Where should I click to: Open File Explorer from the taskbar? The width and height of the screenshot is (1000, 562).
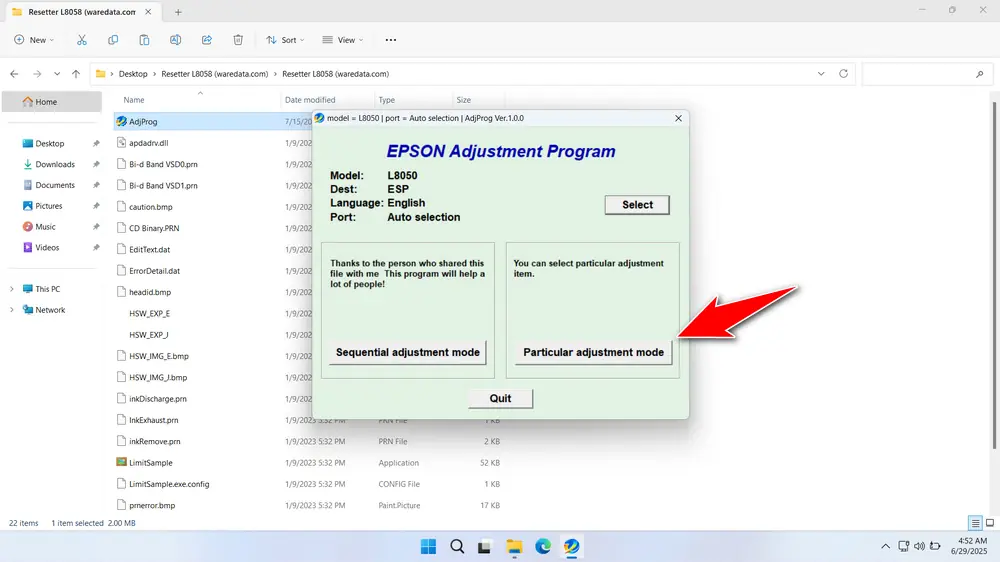pos(514,547)
